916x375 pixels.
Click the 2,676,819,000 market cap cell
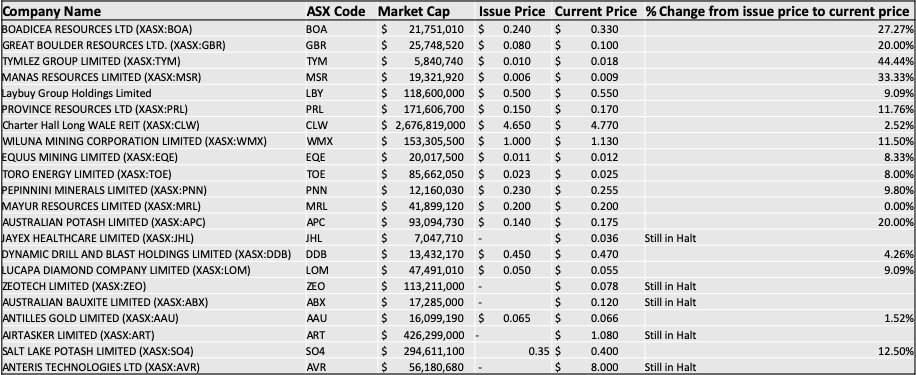[x=425, y=126]
